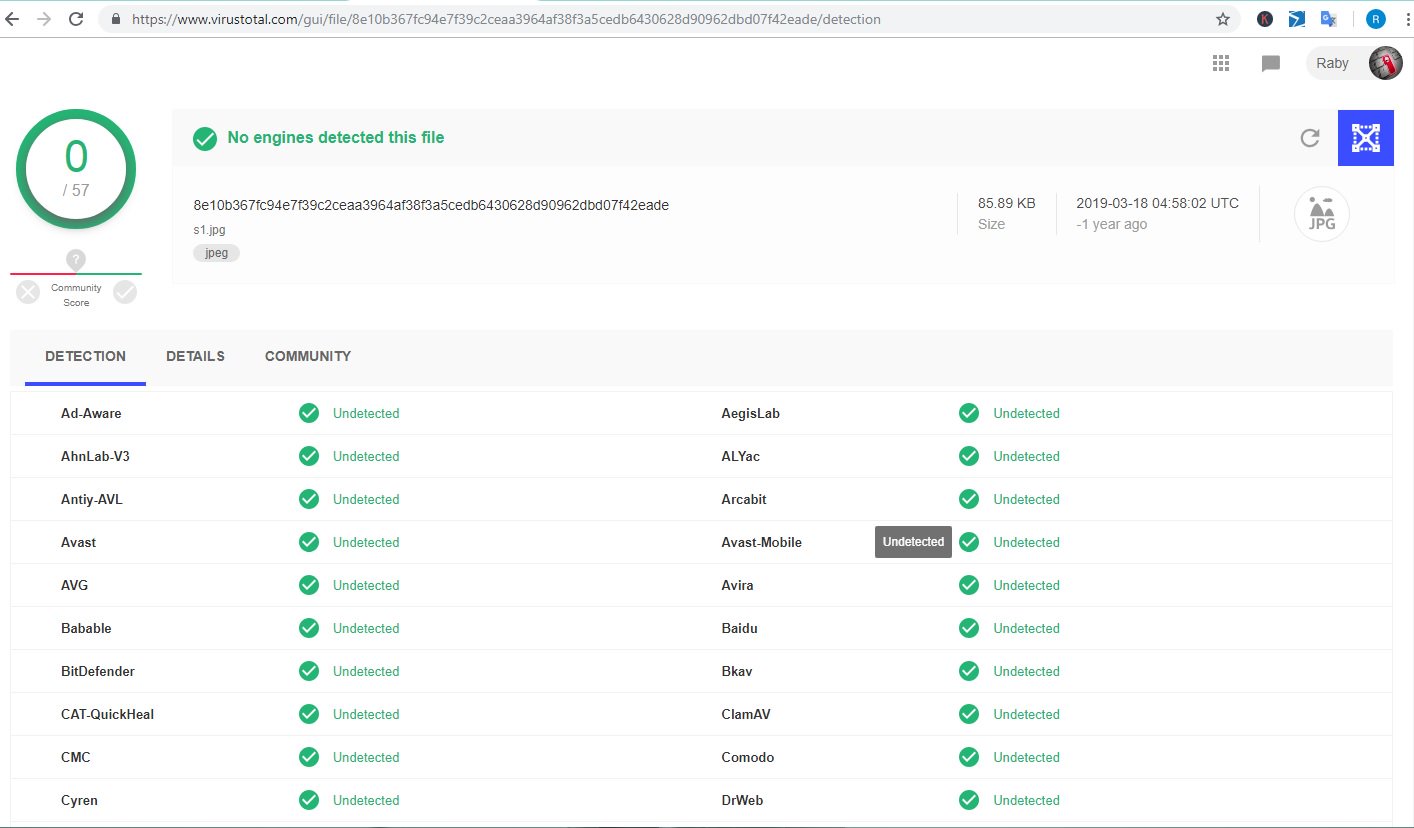Viewport: 1414px width, 828px height.
Task: Click the 85.89 KB size value
Action: (1007, 203)
